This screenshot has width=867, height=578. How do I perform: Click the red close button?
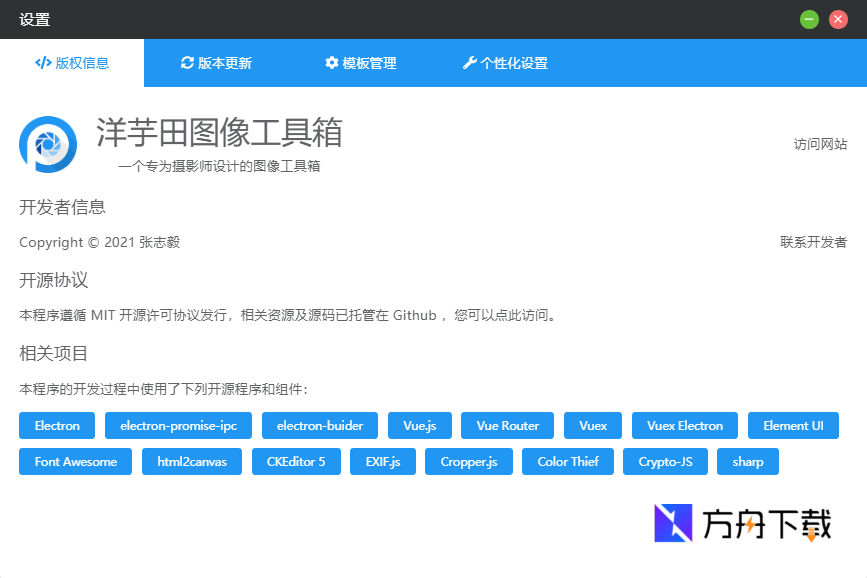(x=838, y=19)
